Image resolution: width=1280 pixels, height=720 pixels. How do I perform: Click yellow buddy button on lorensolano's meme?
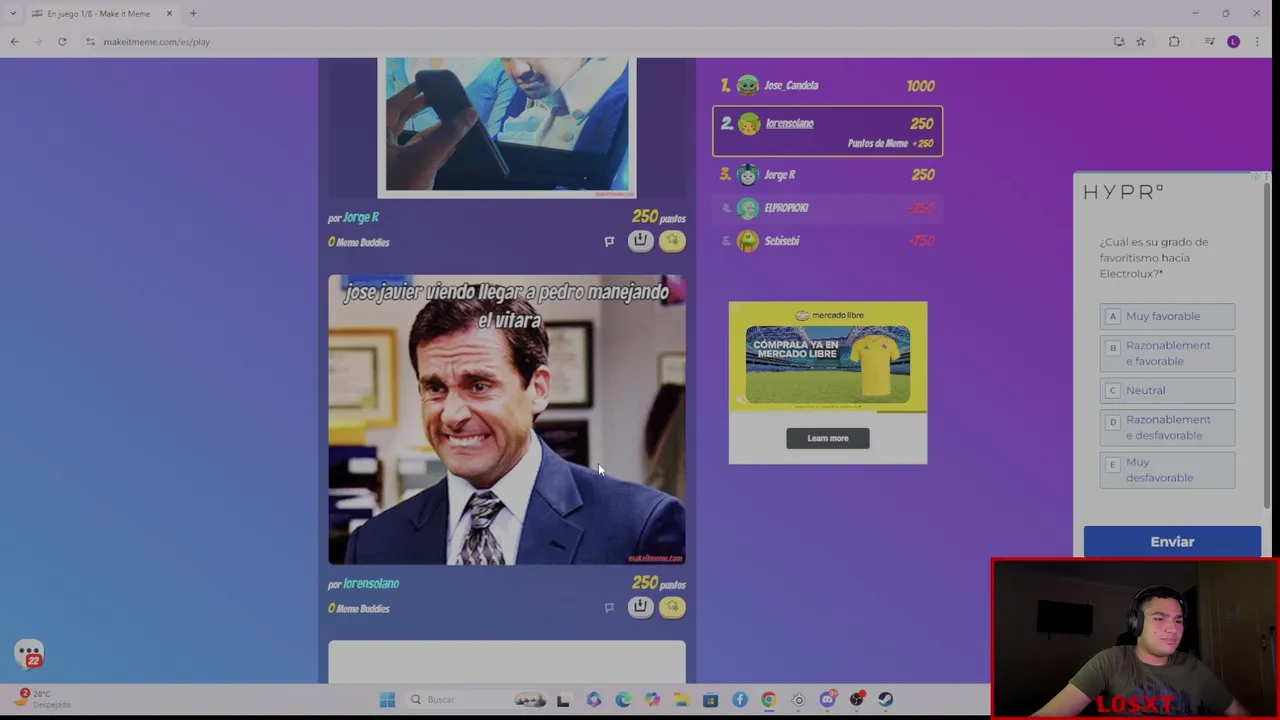[x=672, y=606]
